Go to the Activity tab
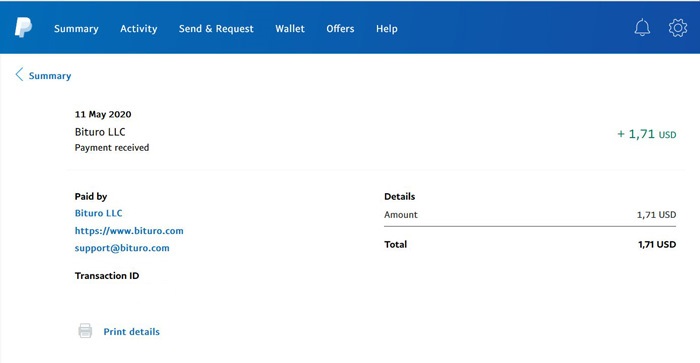The width and height of the screenshot is (700, 363). click(138, 29)
